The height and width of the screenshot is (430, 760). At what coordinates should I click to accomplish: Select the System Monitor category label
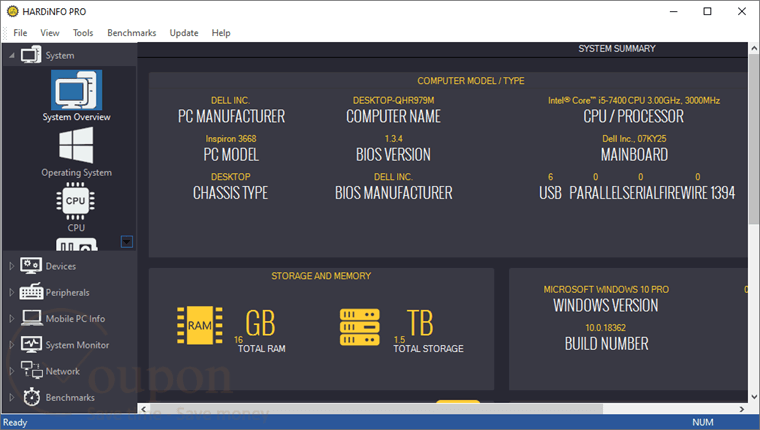77,345
